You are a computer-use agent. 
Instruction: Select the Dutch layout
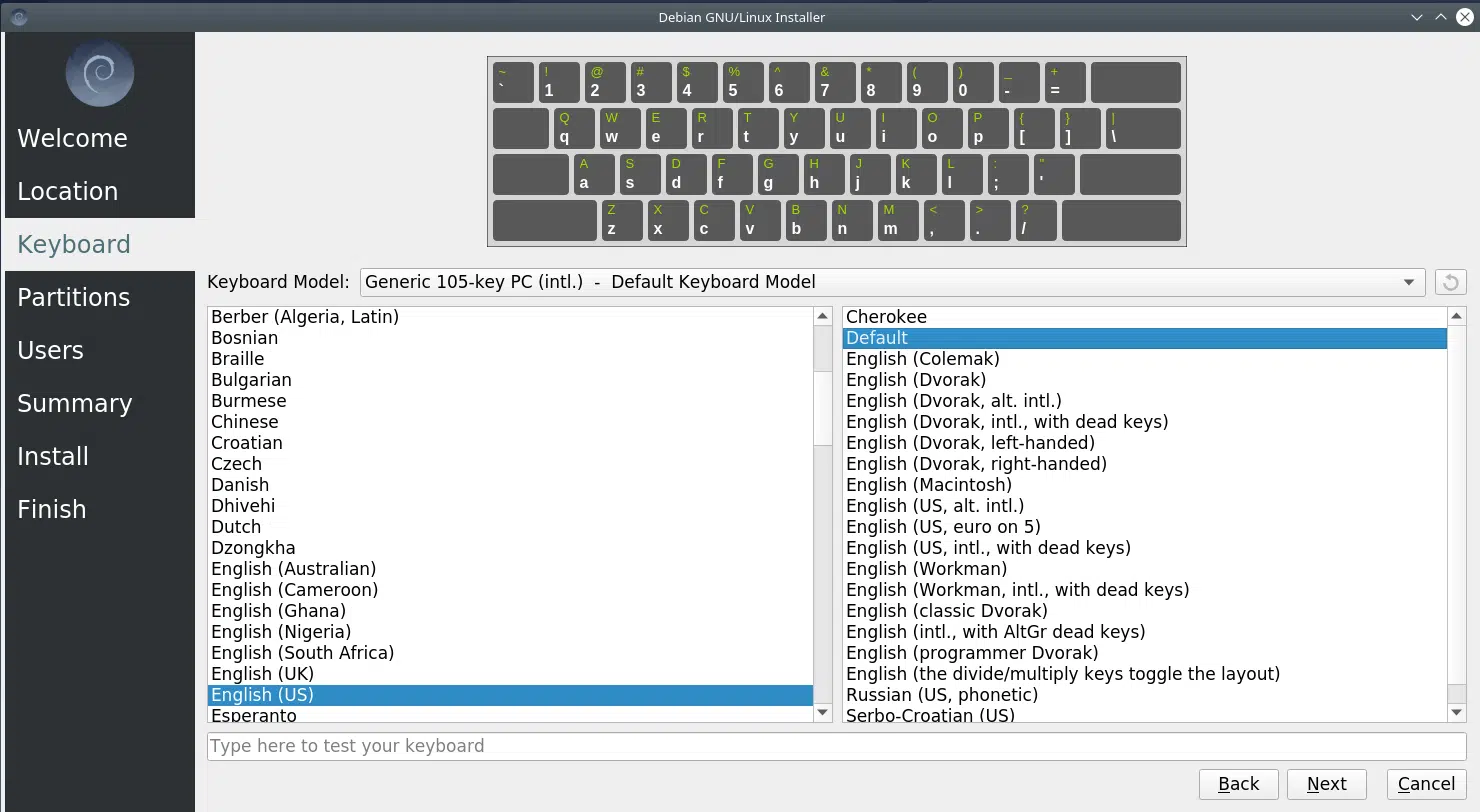click(x=510, y=527)
